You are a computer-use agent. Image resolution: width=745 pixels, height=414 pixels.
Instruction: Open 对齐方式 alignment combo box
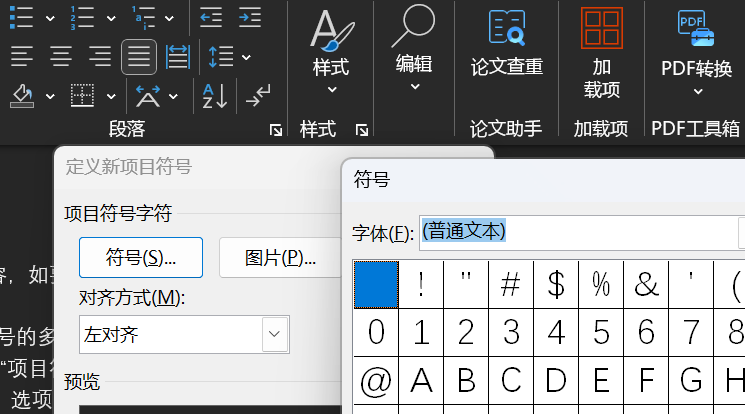[x=184, y=335]
